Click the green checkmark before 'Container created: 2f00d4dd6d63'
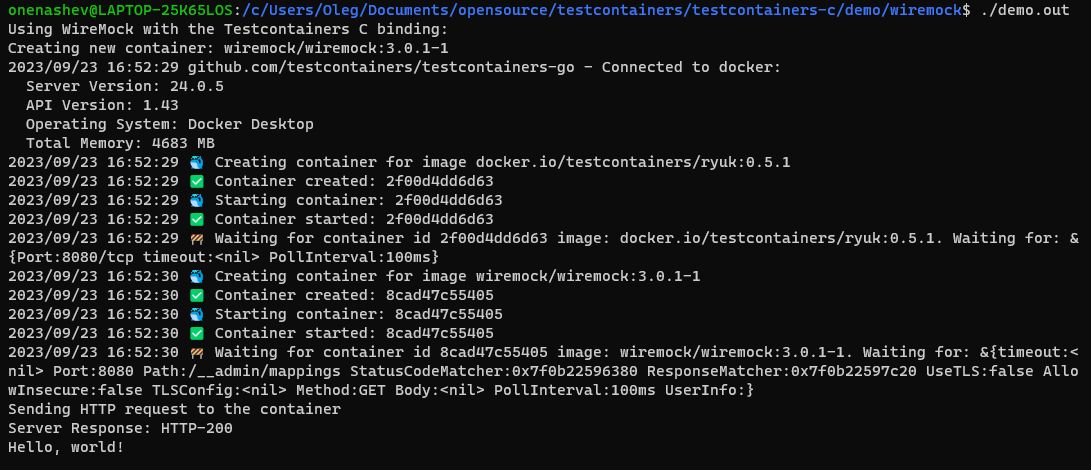This screenshot has height=470, width=1091. click(197, 182)
